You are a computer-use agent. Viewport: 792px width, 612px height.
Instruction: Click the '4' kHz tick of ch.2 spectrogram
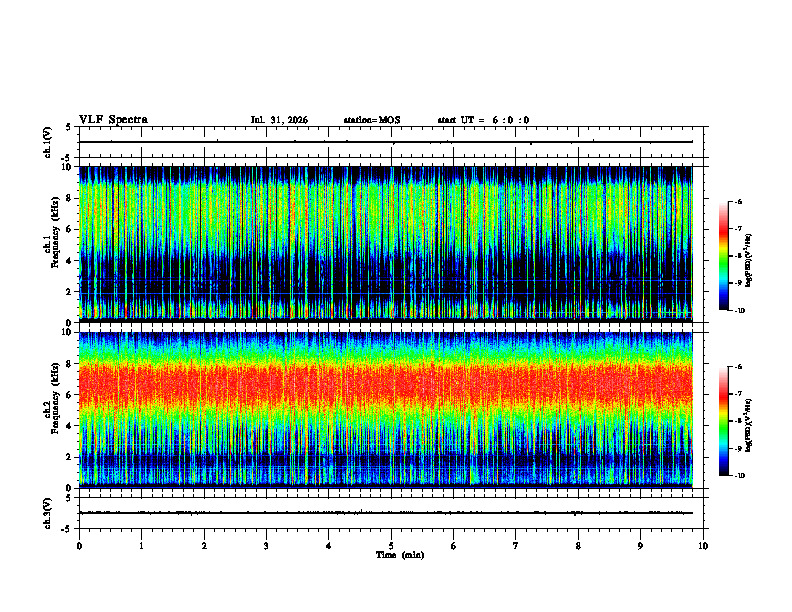click(70, 426)
